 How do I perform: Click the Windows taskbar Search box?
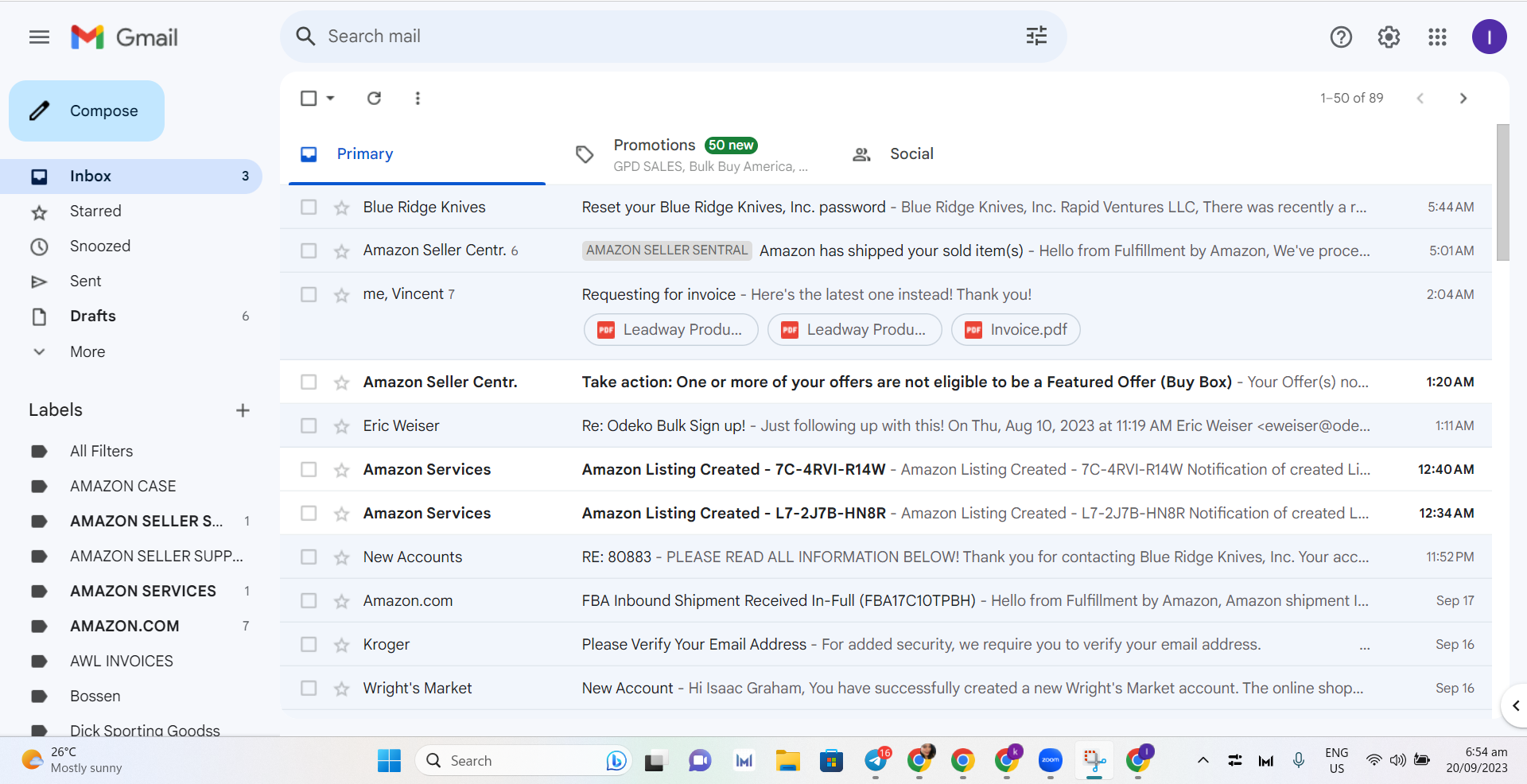523,761
